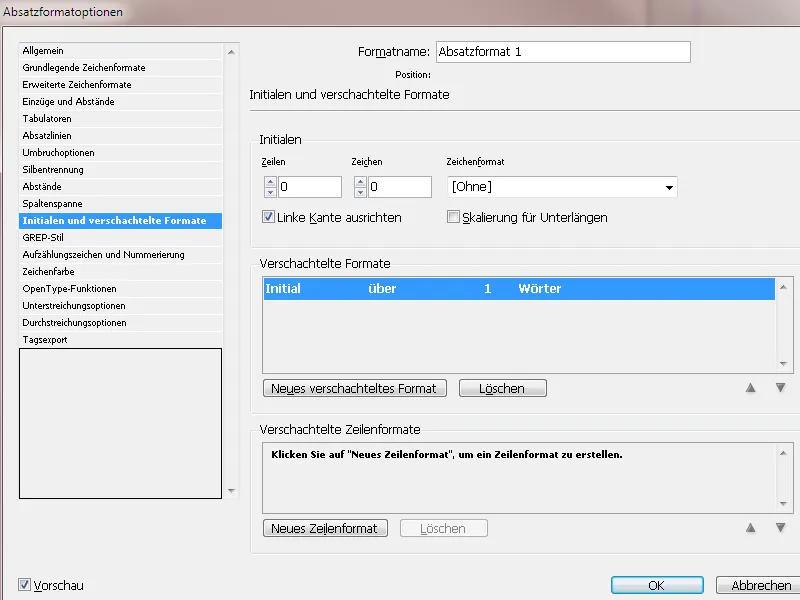The width and height of the screenshot is (800, 600).
Task: Toggle the Vorschau preview checkbox
Action: [24, 584]
